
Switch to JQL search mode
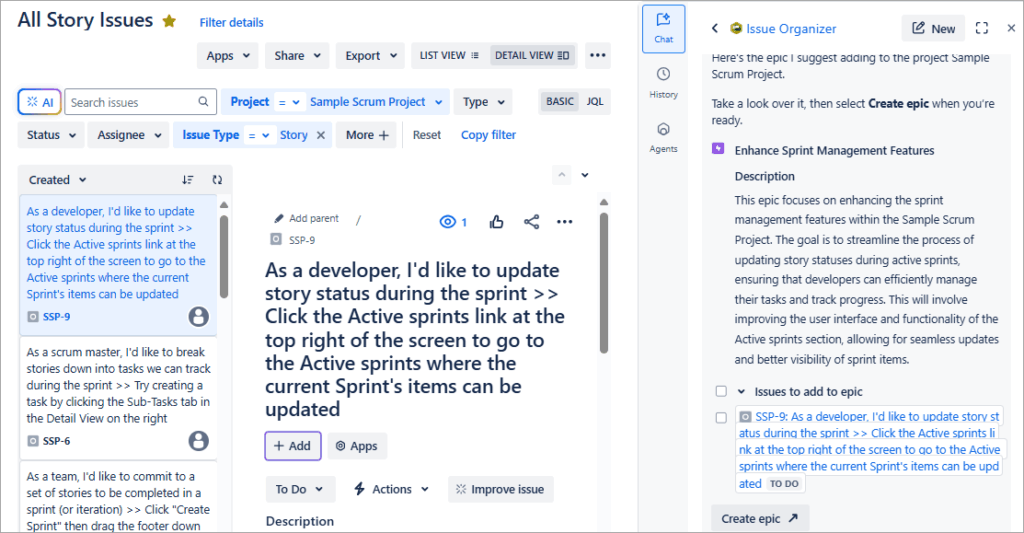coord(594,102)
